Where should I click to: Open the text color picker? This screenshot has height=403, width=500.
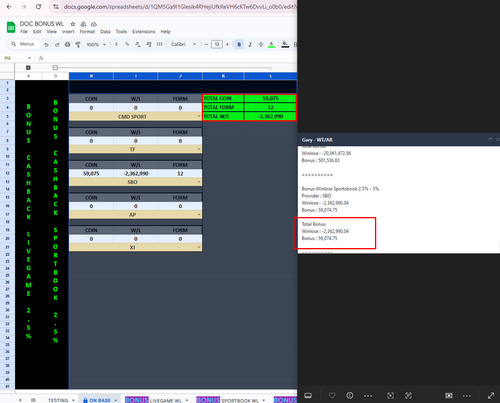click(x=272, y=44)
